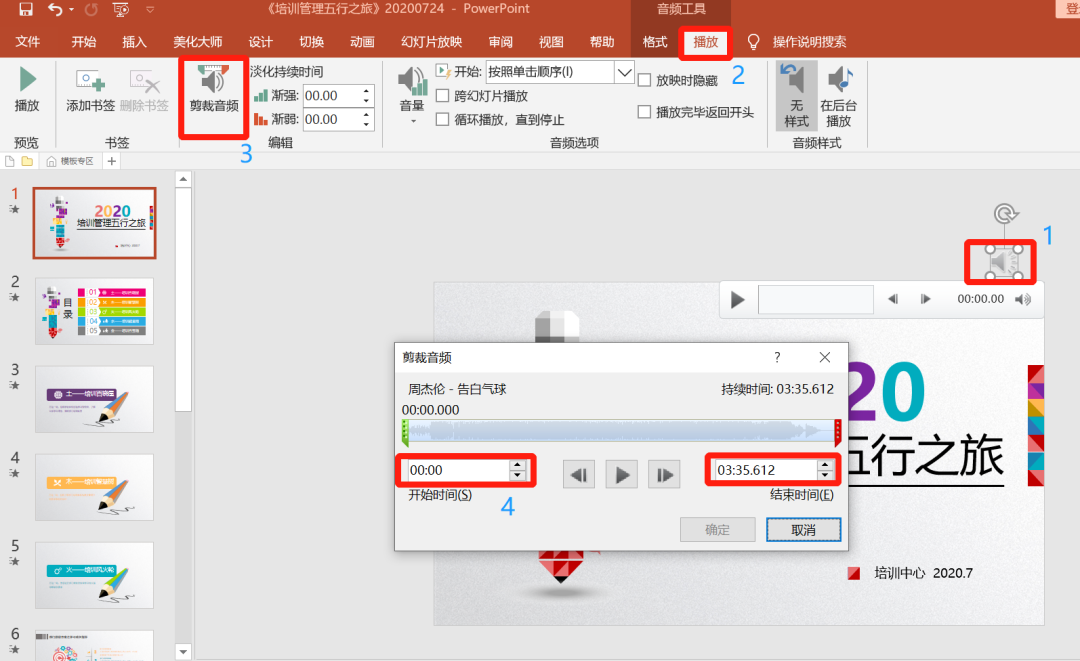Open the Animations tab

(x=362, y=42)
